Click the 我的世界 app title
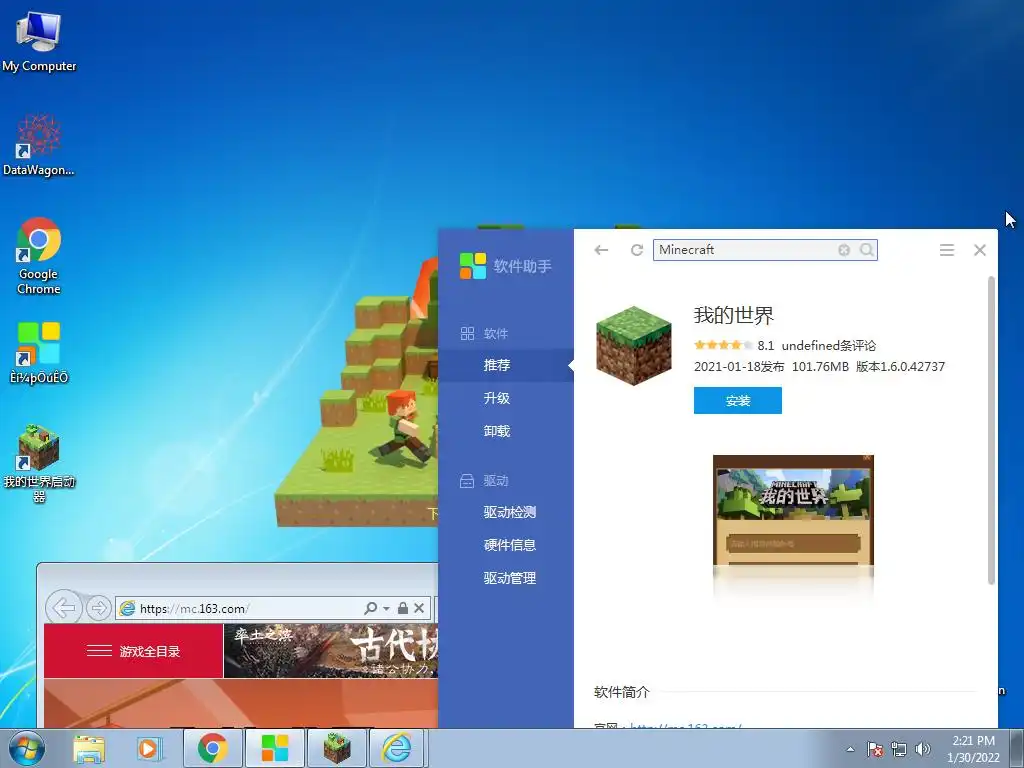1024x768 pixels. tap(733, 315)
